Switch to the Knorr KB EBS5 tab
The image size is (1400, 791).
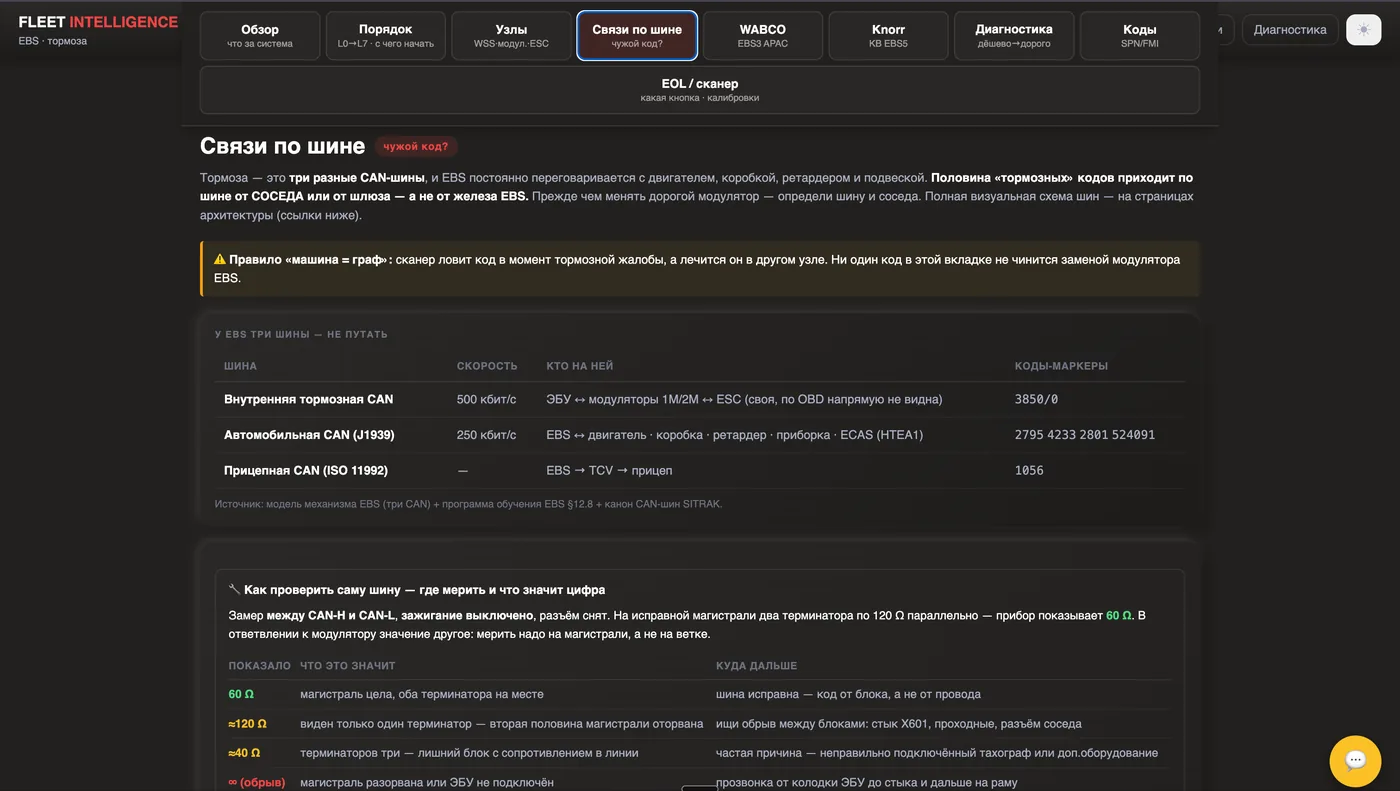pyautogui.click(x=889, y=36)
